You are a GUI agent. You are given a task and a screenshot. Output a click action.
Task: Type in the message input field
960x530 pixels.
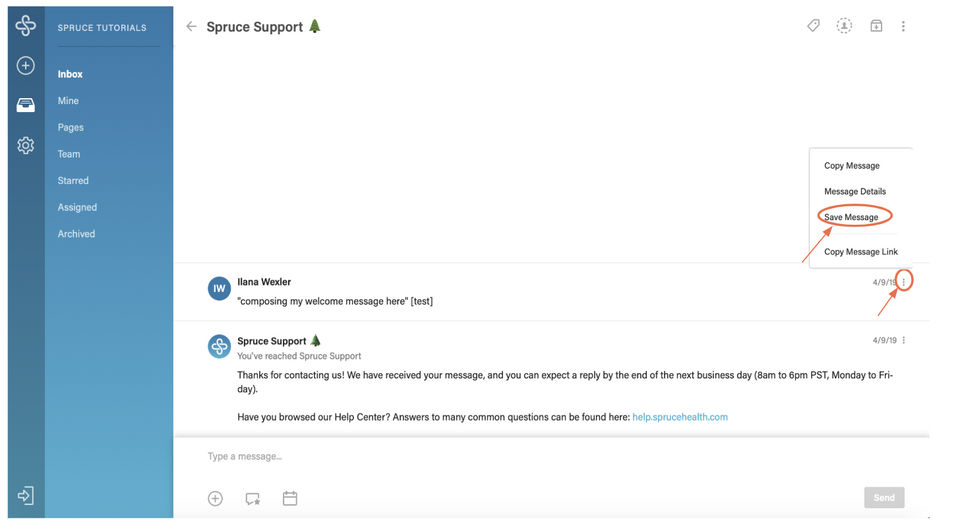click(x=540, y=457)
